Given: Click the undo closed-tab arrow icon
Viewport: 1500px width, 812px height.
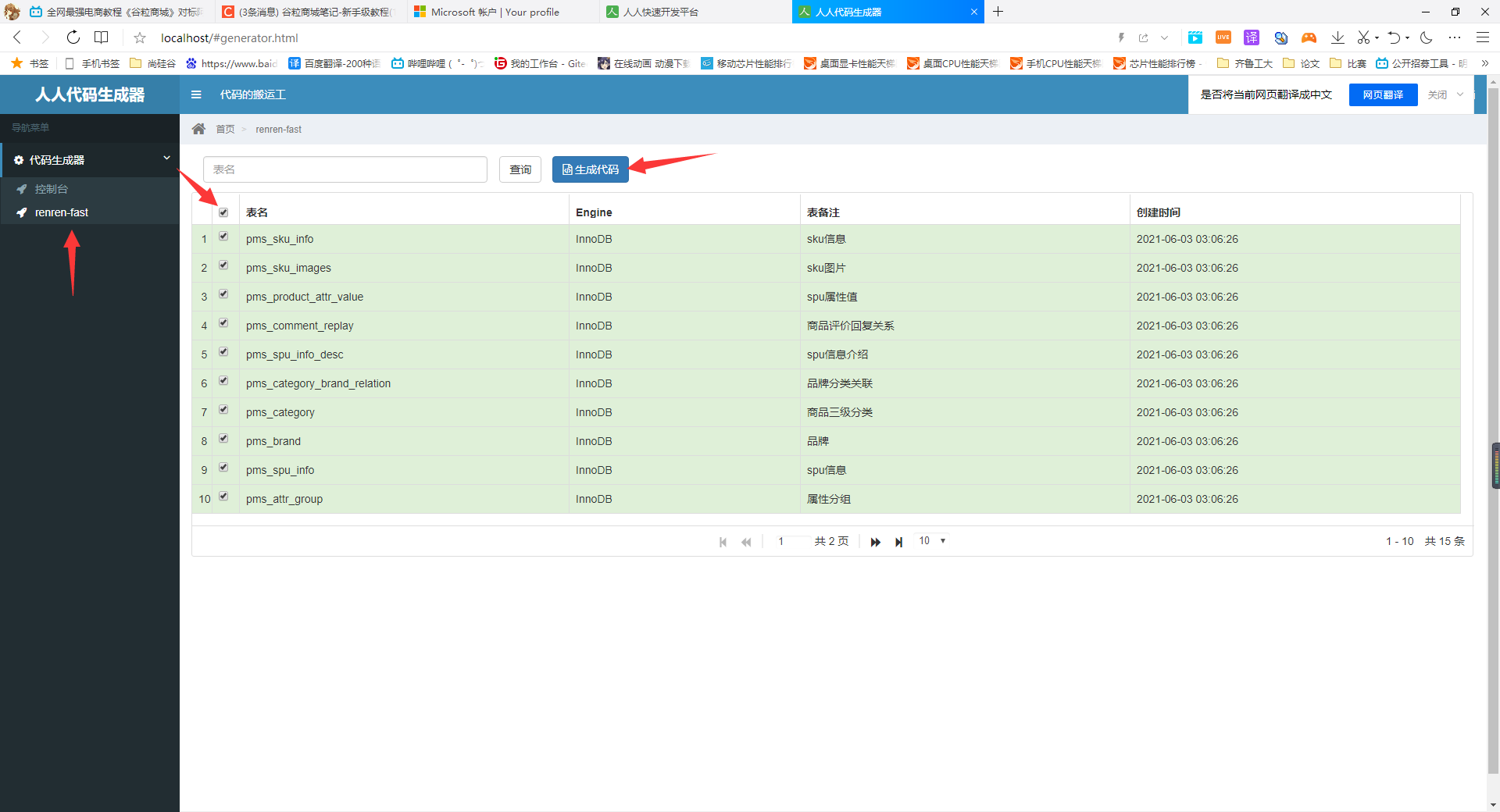Looking at the screenshot, I should (1394, 37).
